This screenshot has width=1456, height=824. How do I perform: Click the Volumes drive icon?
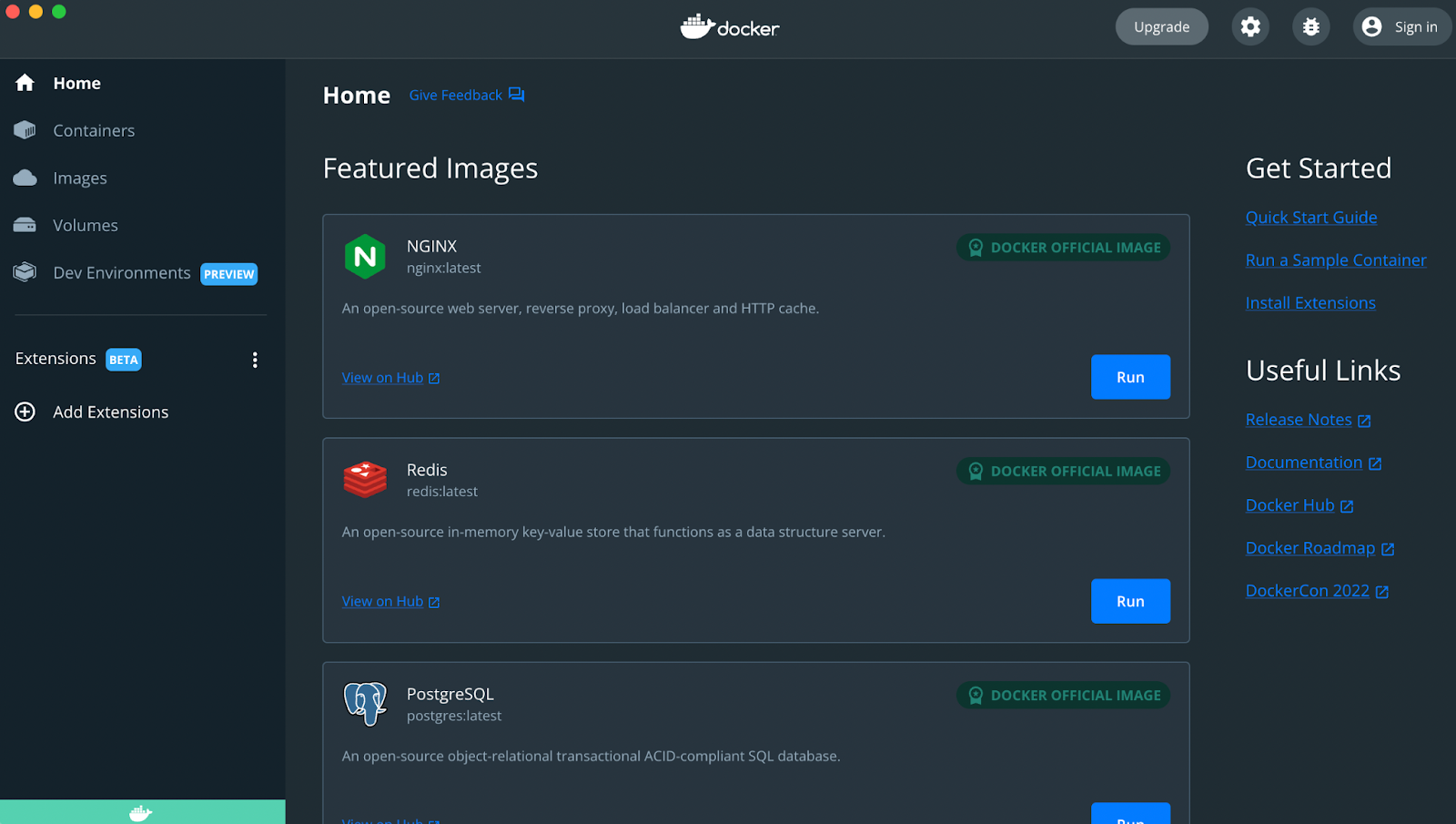[x=25, y=225]
